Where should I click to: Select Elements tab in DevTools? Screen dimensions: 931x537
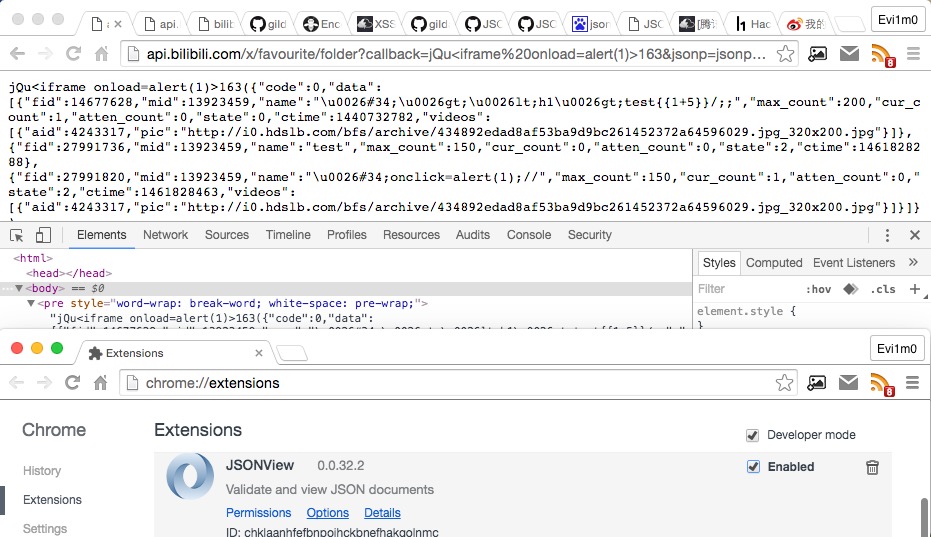tap(102, 235)
